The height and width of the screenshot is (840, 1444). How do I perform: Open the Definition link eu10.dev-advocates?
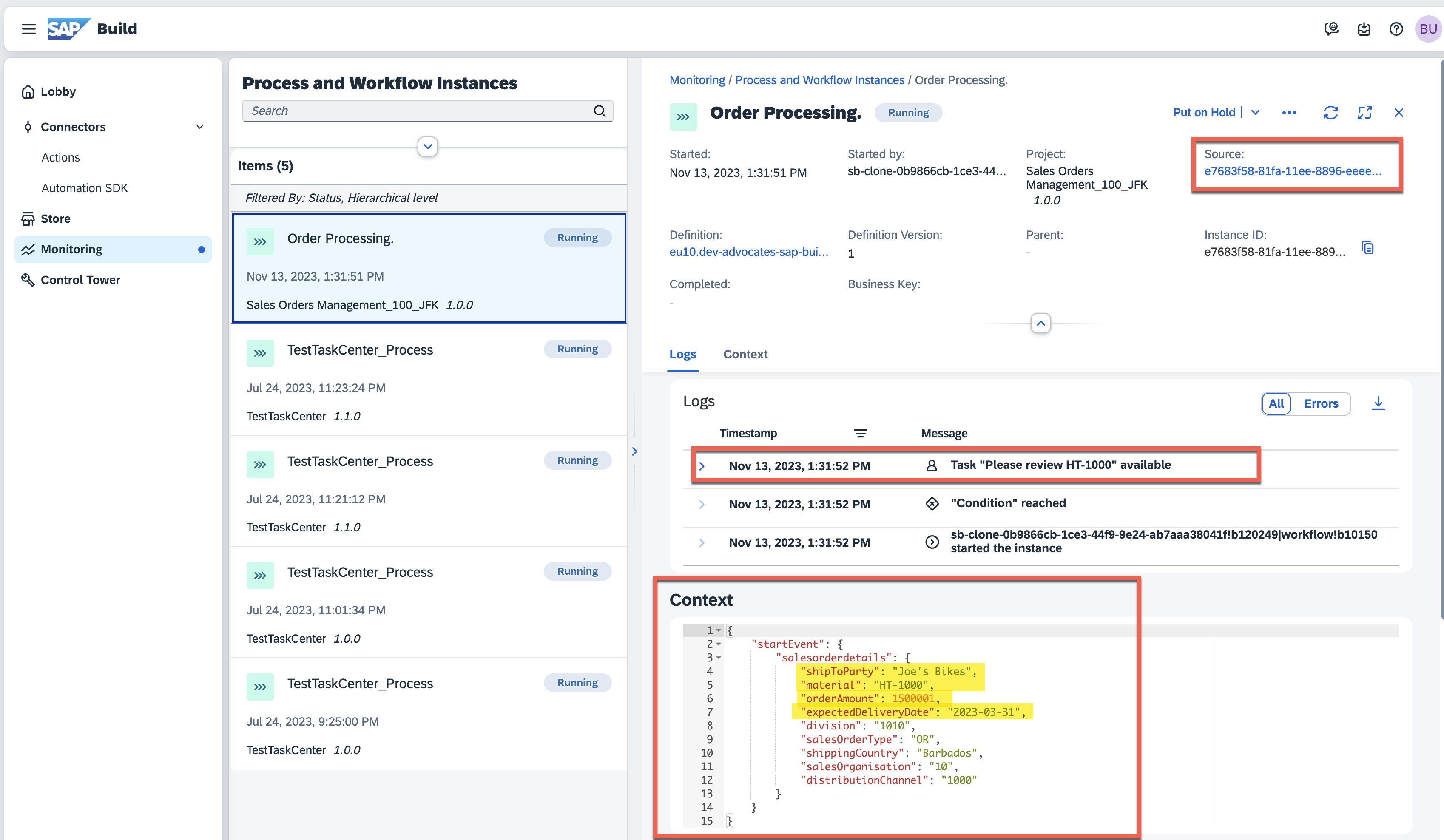coord(748,252)
